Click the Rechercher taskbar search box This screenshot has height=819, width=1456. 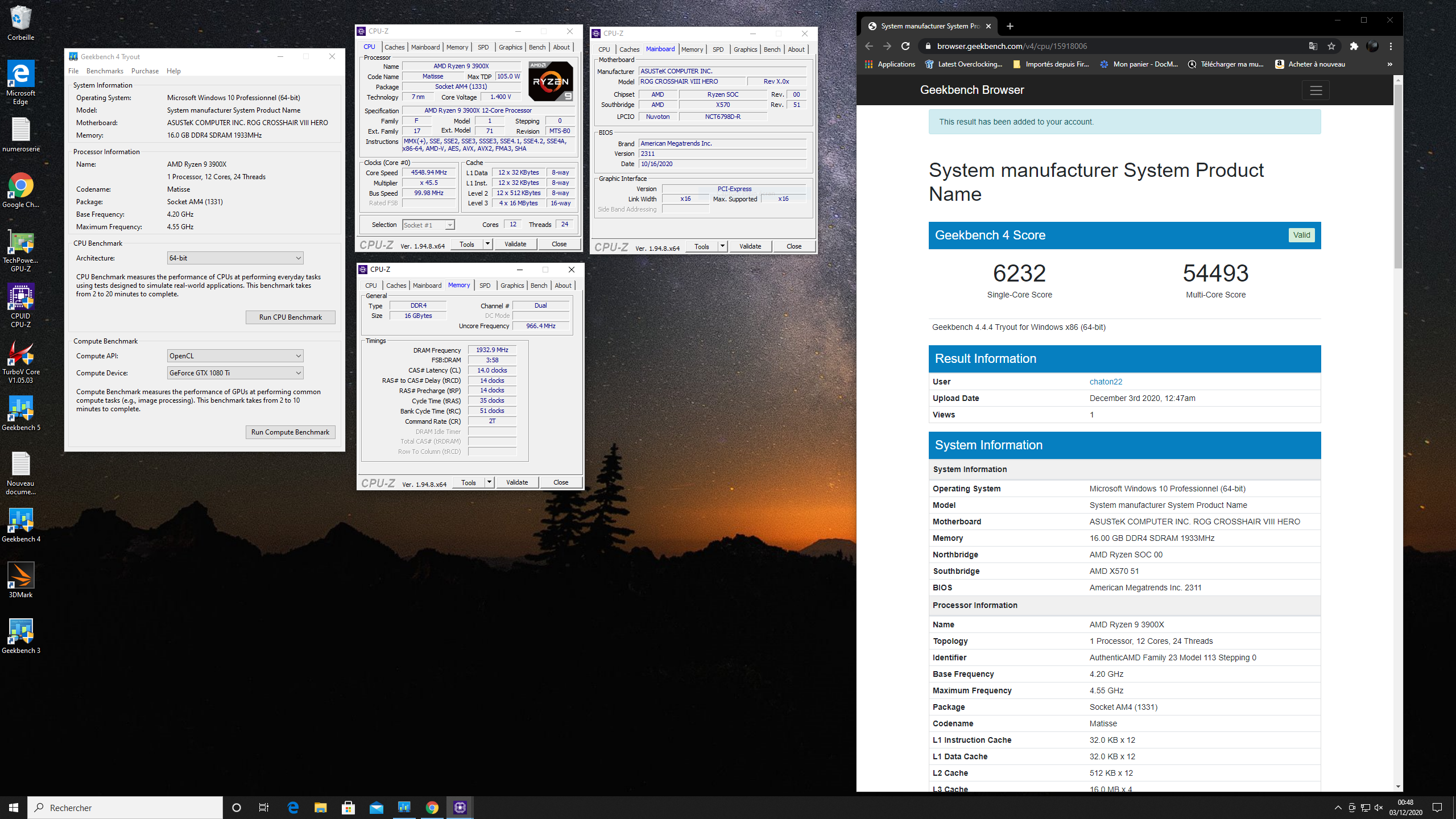(x=125, y=808)
